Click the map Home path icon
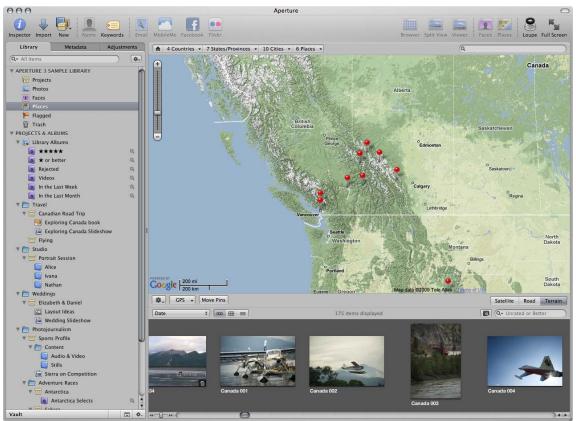576x421 pixels. click(x=158, y=48)
